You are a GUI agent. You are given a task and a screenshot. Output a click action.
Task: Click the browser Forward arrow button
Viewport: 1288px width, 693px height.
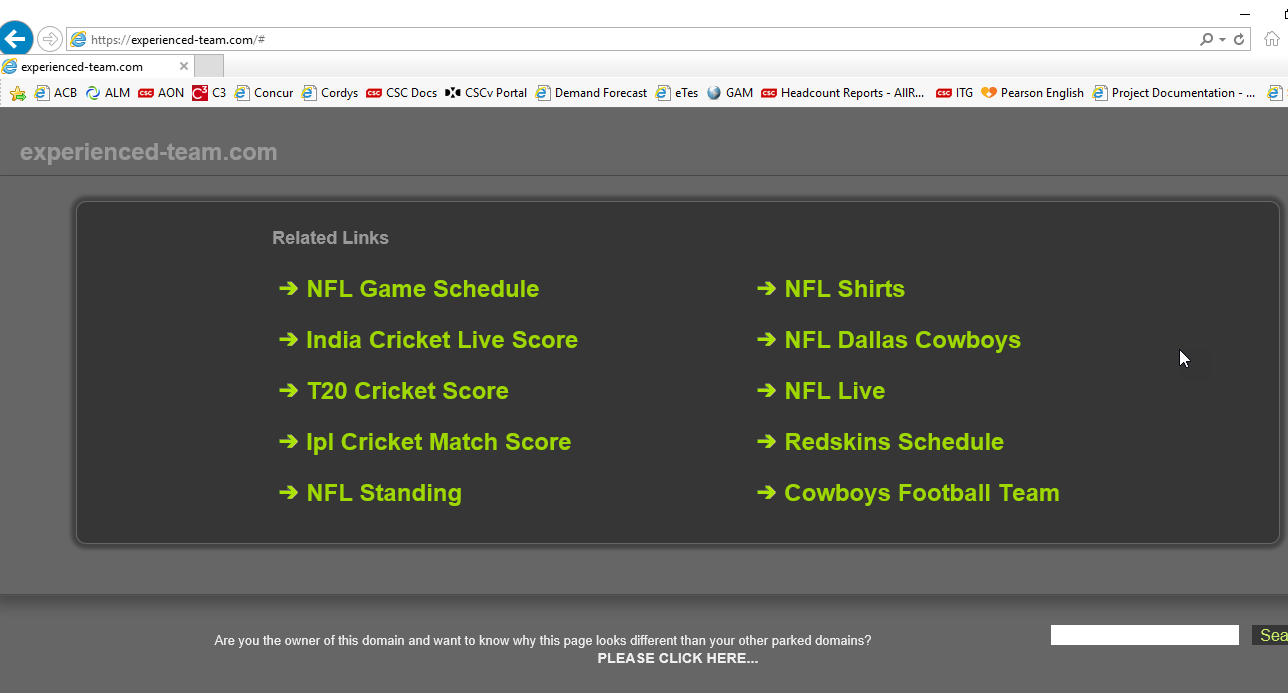pos(50,40)
